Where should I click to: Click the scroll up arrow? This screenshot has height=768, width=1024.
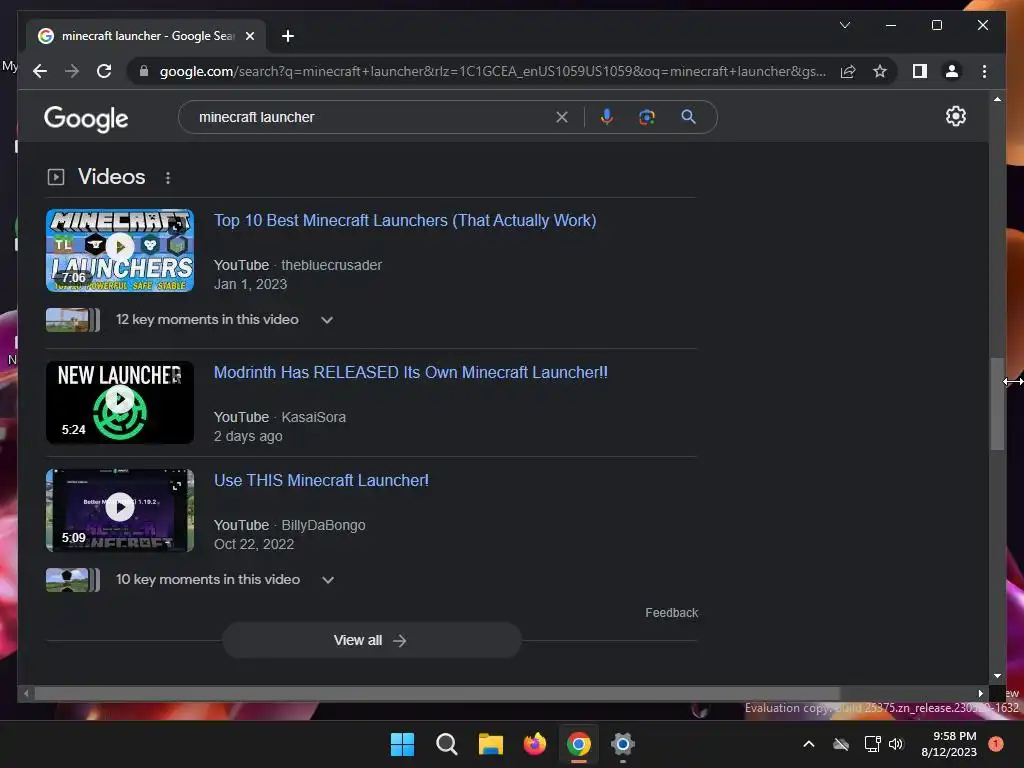tap(997, 99)
